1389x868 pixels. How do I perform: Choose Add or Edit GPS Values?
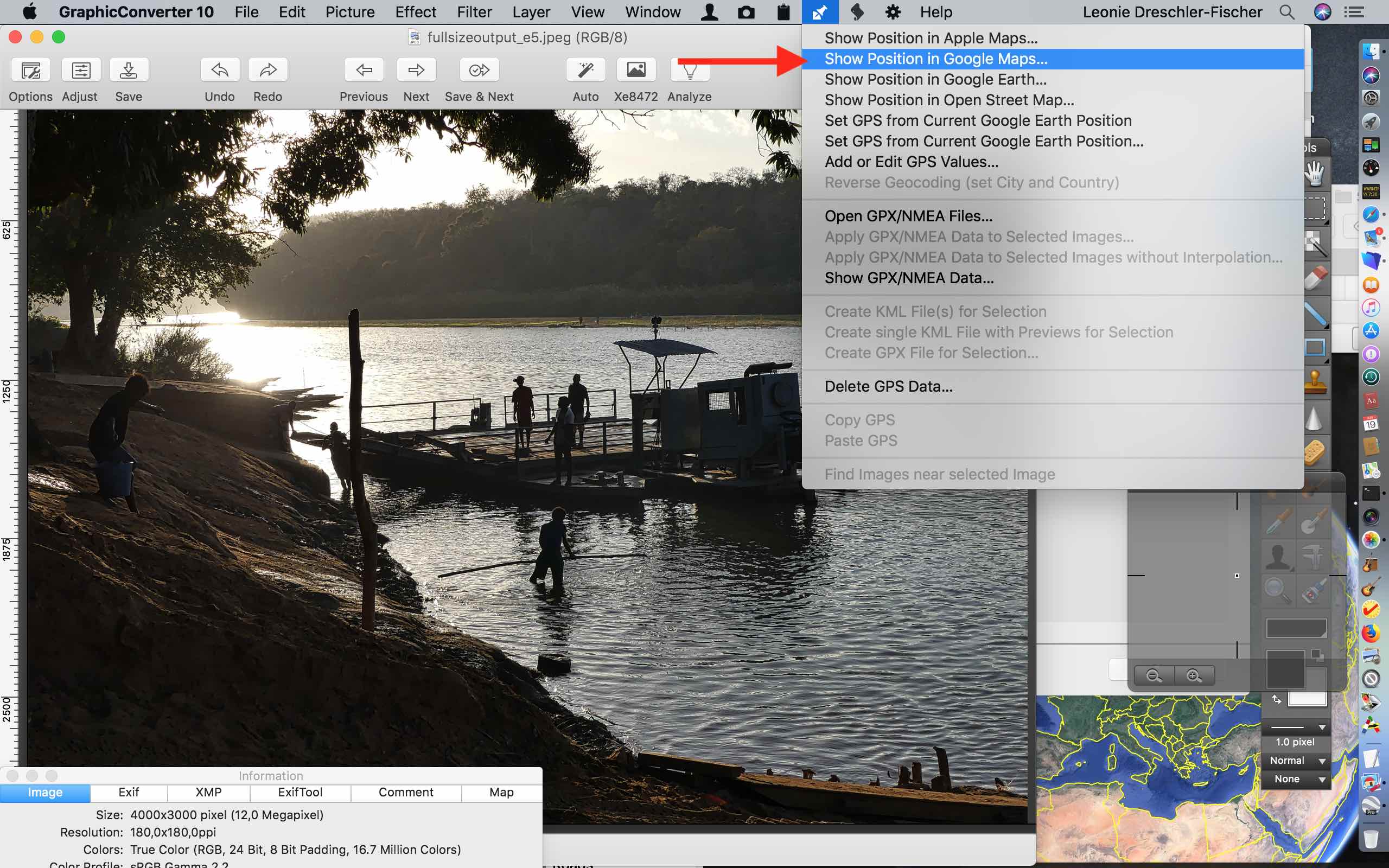[911, 162]
